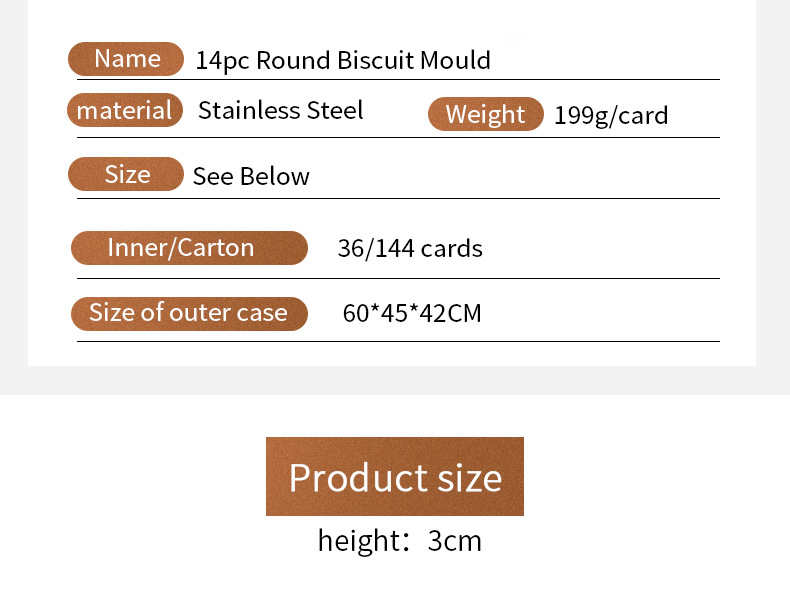The image size is (790, 597).
Task: Click the brown Name label
Action: point(126,59)
